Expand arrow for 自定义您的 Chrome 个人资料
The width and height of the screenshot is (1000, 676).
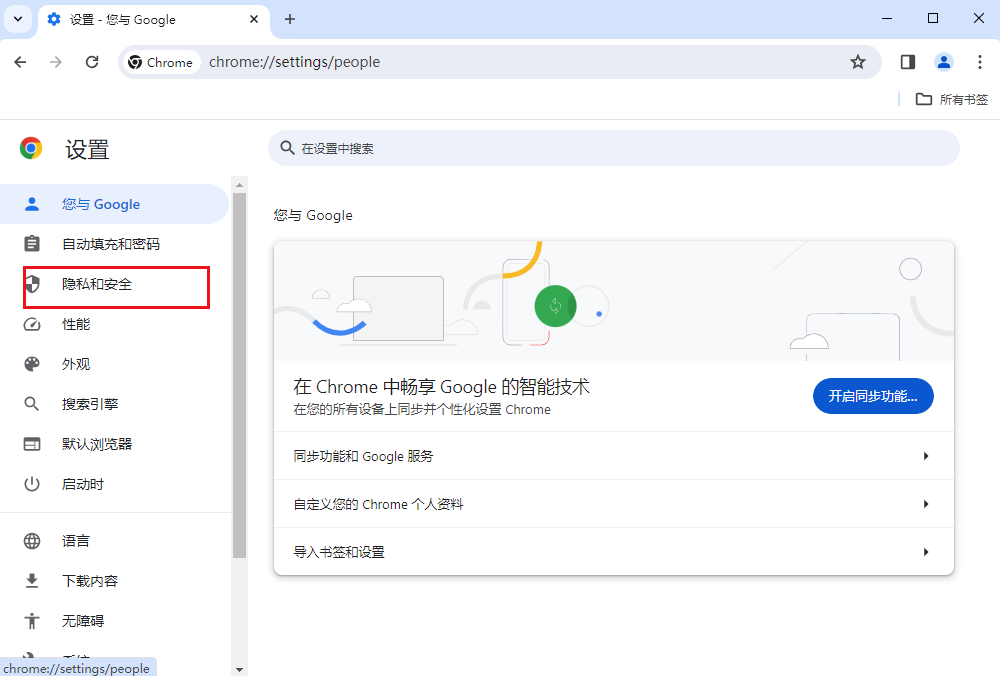[925, 504]
